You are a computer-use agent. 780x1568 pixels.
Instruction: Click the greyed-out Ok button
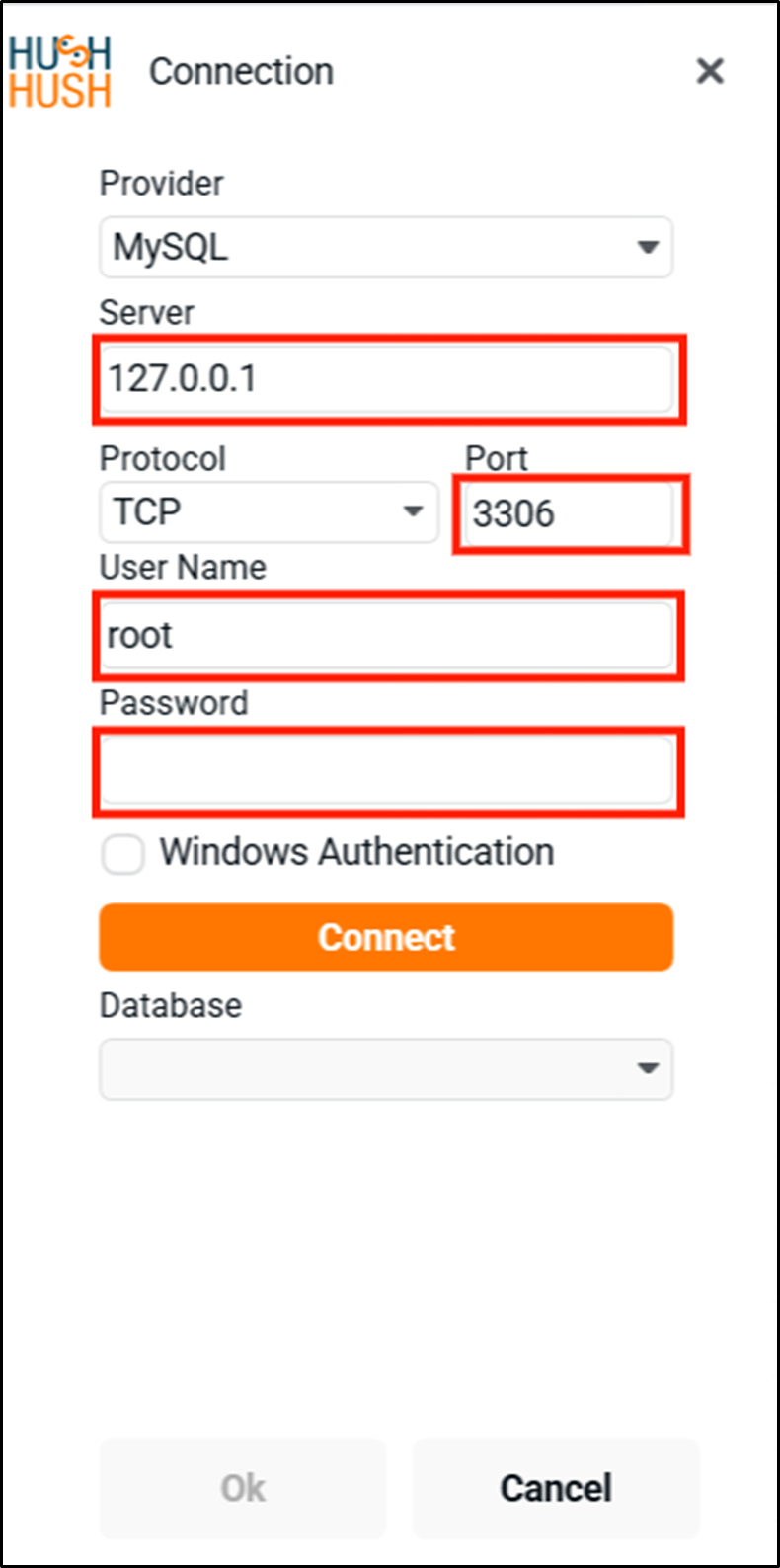click(x=243, y=1488)
